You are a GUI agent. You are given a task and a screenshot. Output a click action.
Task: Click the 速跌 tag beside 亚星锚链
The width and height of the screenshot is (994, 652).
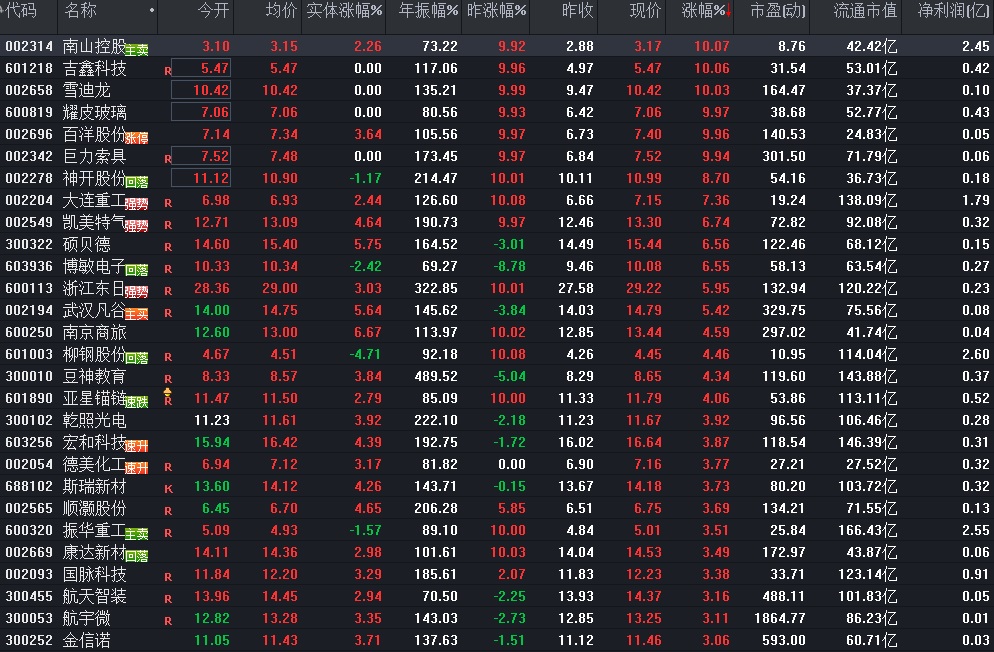coord(136,403)
